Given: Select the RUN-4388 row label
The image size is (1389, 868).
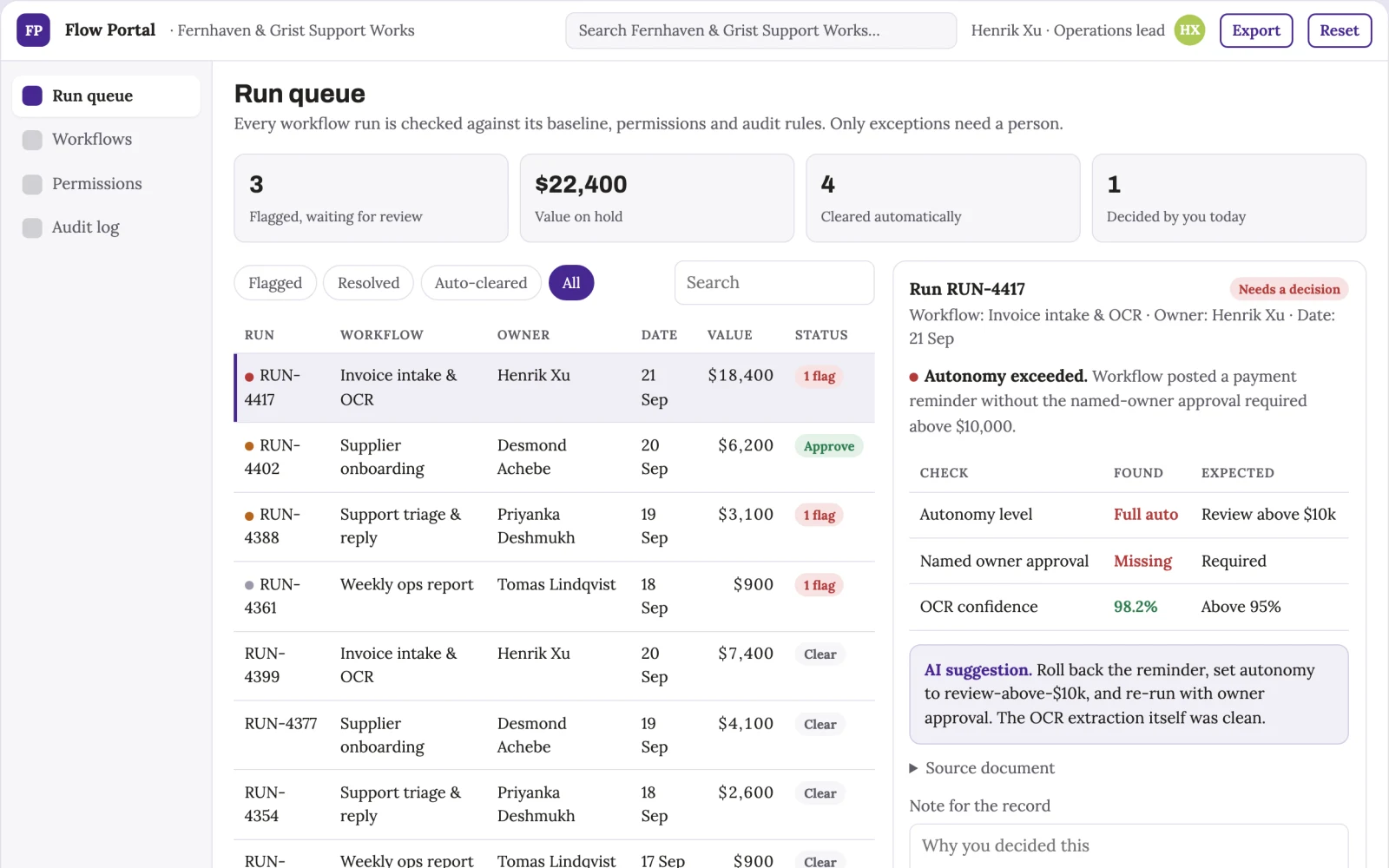Looking at the screenshot, I should 273,526.
